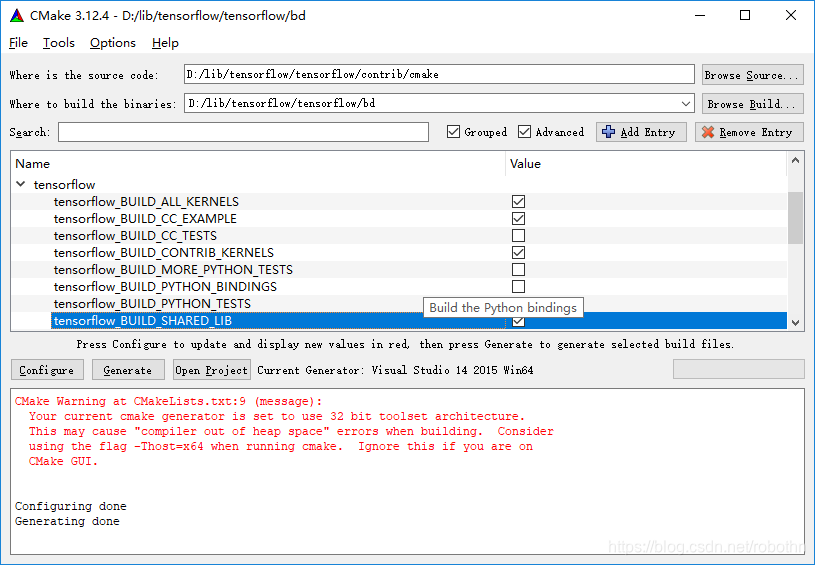Select tensorflow_BUILD_ALL_KERNELS row name

(x=146, y=202)
